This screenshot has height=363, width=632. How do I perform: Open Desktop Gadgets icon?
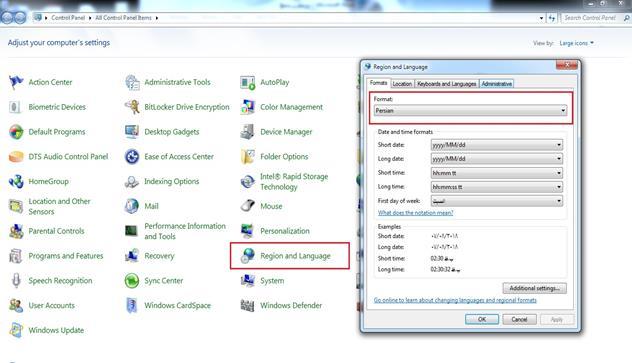[132, 132]
